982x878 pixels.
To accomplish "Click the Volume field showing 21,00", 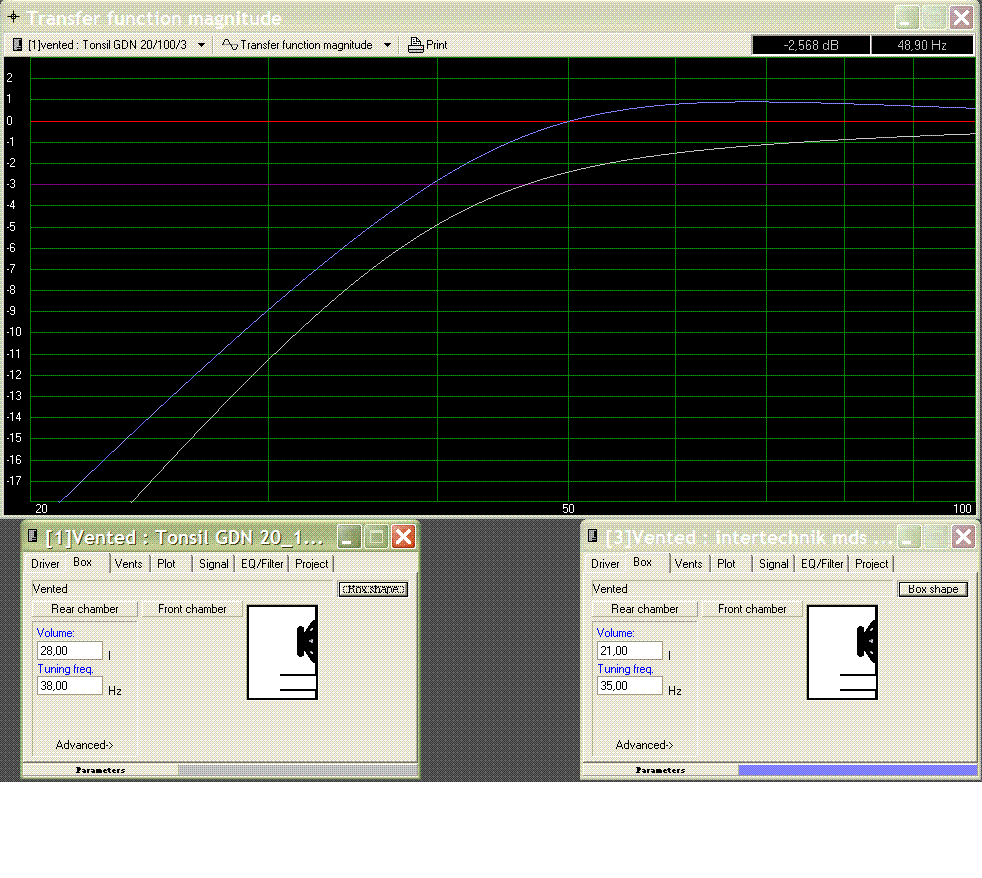I will point(629,651).
